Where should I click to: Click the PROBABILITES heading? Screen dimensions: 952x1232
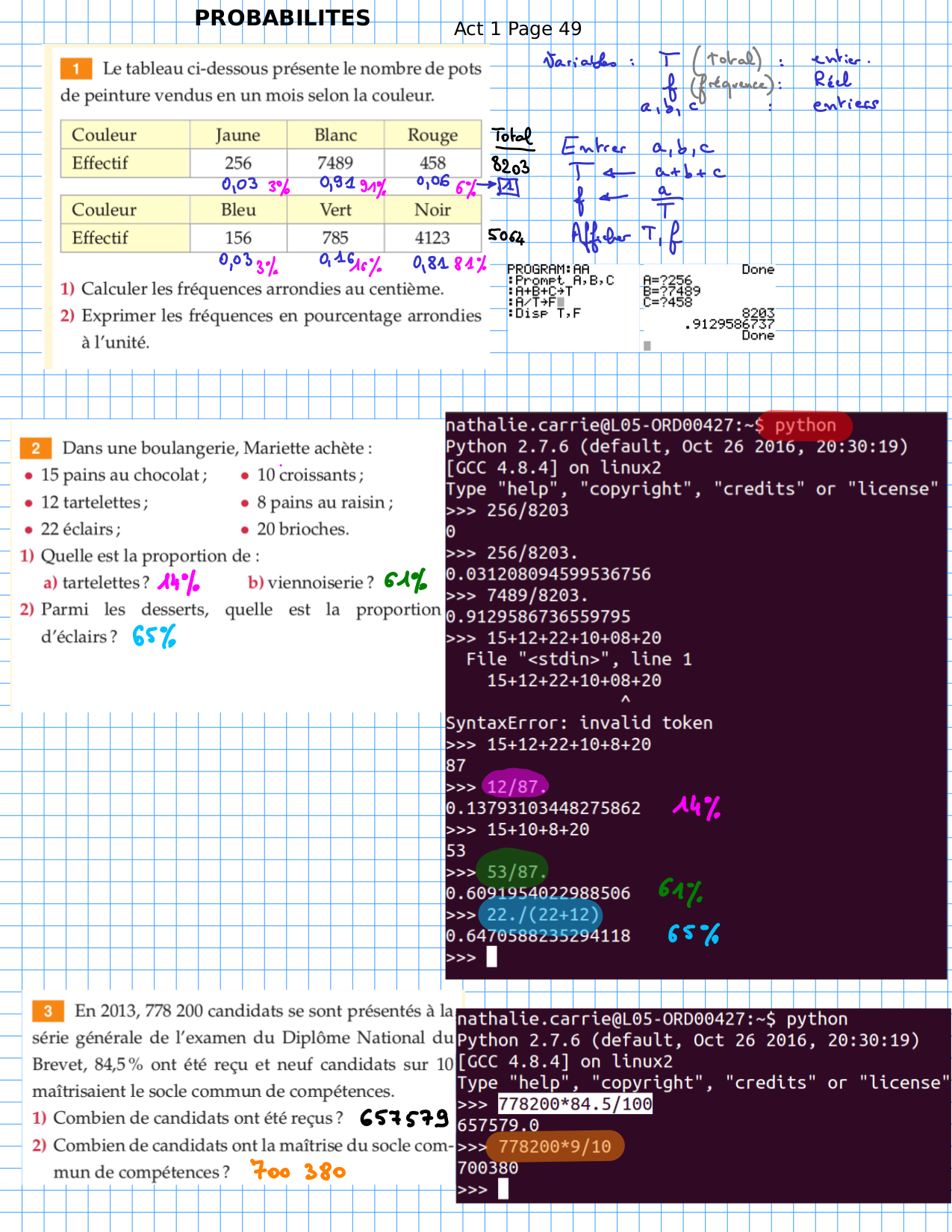pos(281,18)
